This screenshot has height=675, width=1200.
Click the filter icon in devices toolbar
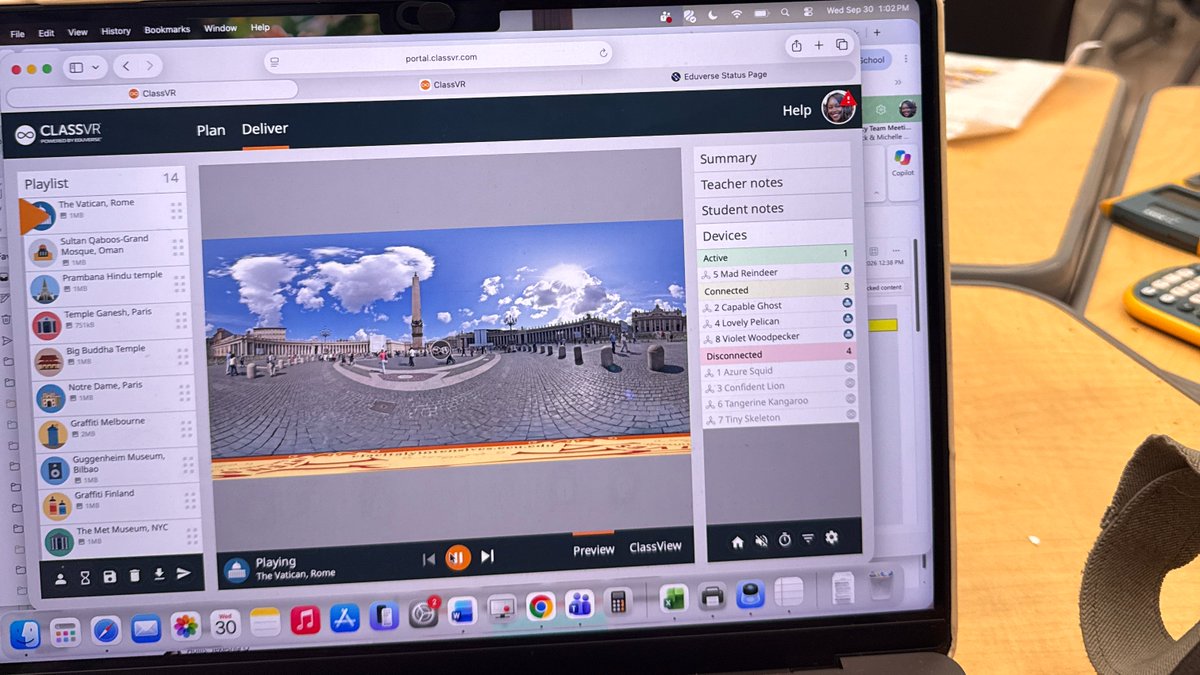click(x=808, y=539)
